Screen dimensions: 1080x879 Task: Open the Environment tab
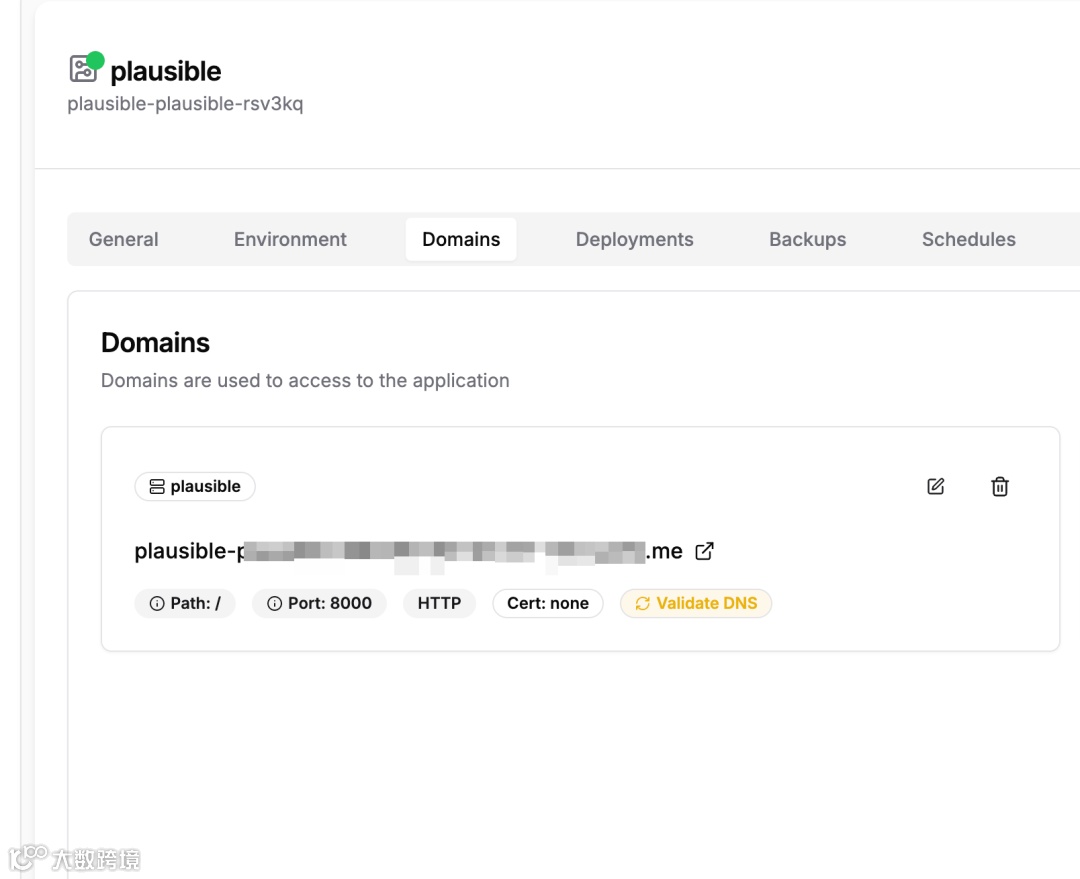(x=290, y=239)
